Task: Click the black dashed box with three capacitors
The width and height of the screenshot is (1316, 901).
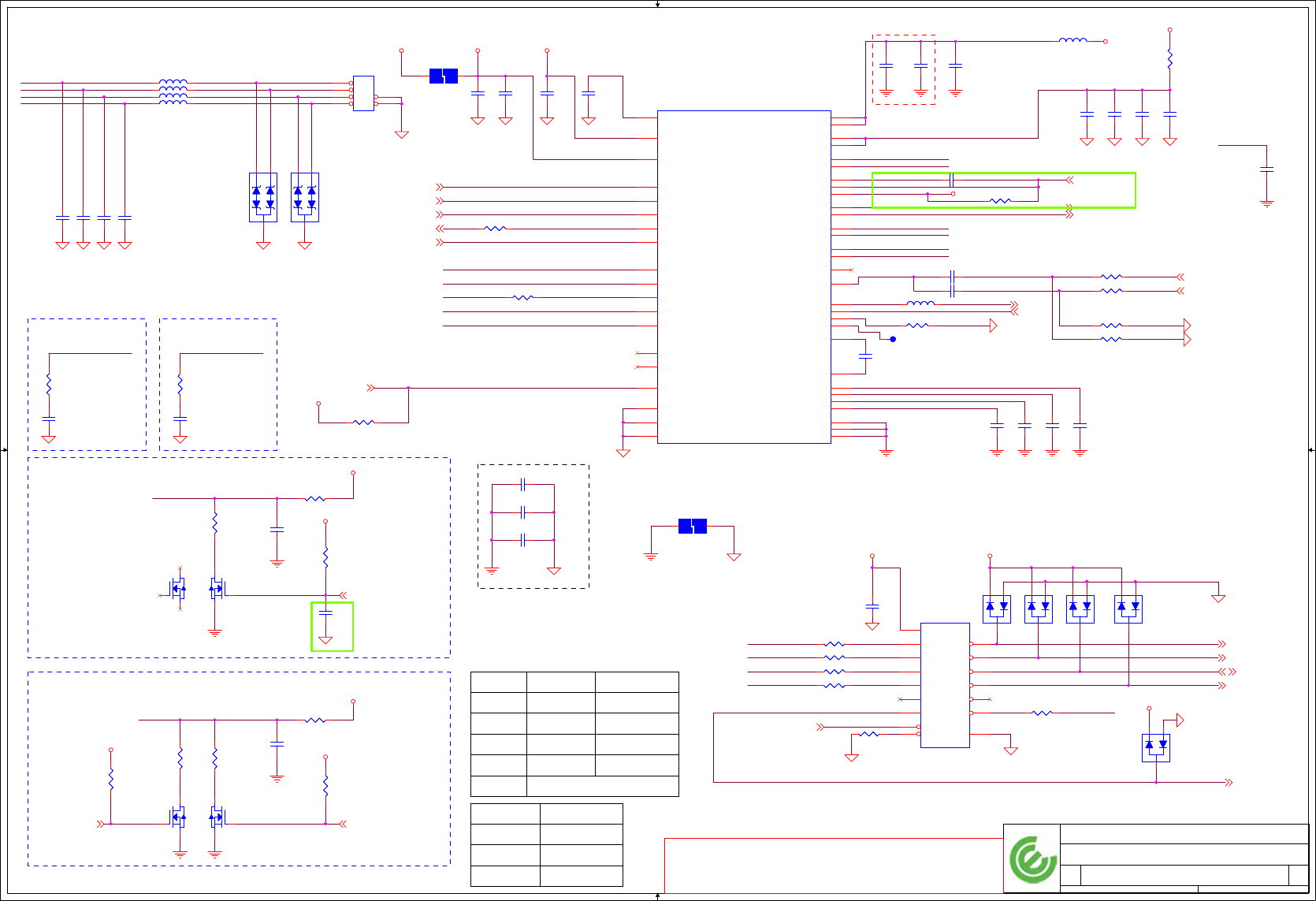Action: click(x=533, y=526)
